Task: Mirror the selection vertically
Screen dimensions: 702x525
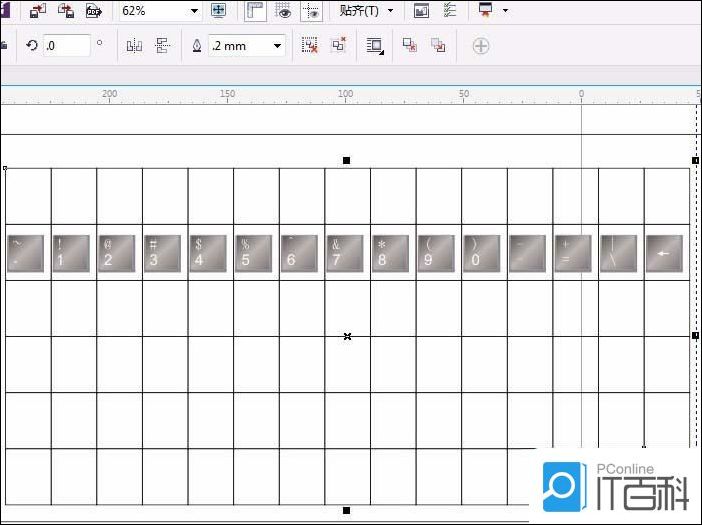Action: coord(163,46)
